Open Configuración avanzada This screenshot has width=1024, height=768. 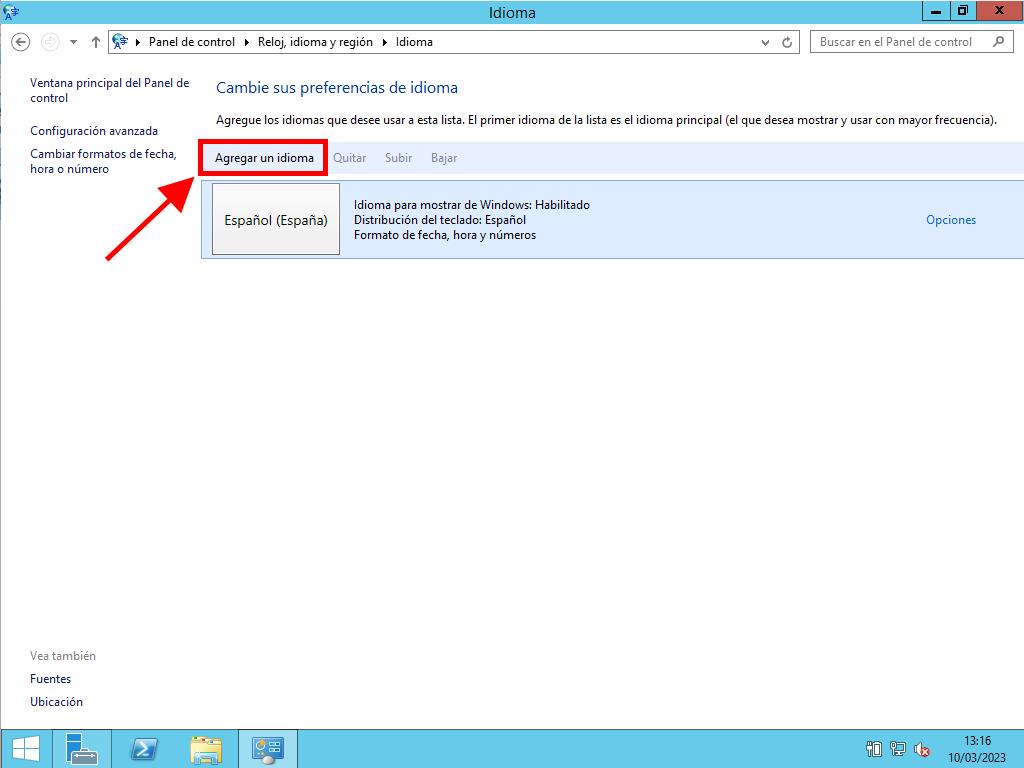point(94,131)
